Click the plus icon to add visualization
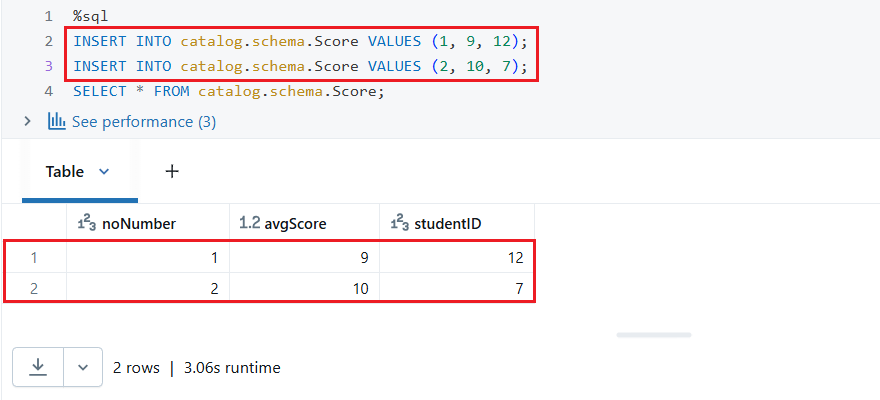This screenshot has width=880, height=400. [172, 171]
